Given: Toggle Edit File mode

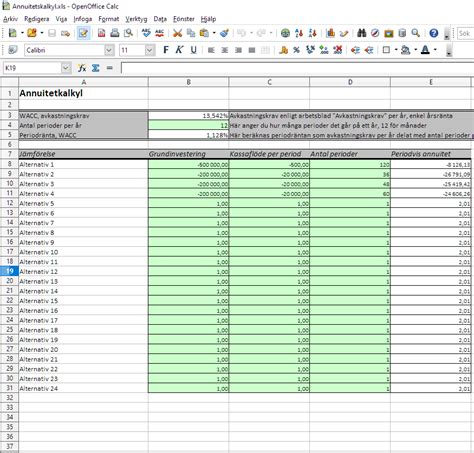Looking at the screenshot, I should click(x=83, y=33).
